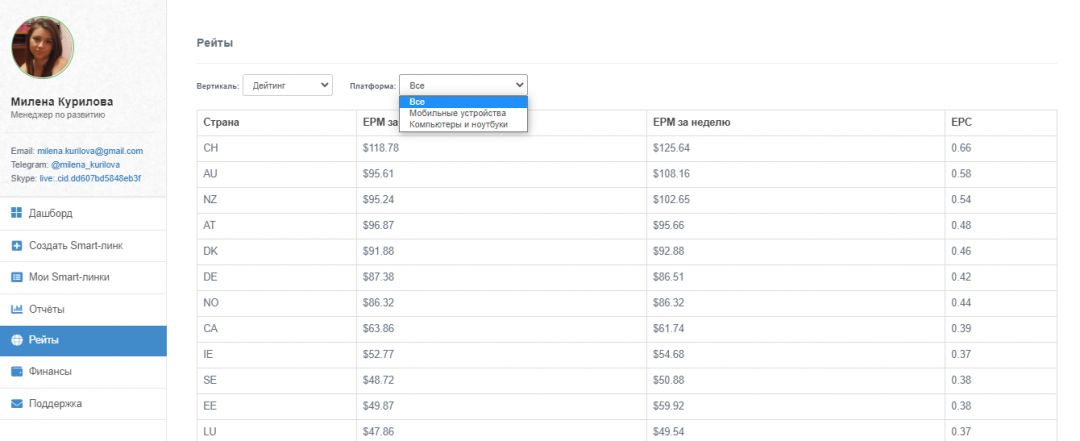Viewport: 1080px width, 441px height.
Task: Click the Dashboard grid icon in sidebar
Action: coord(16,213)
